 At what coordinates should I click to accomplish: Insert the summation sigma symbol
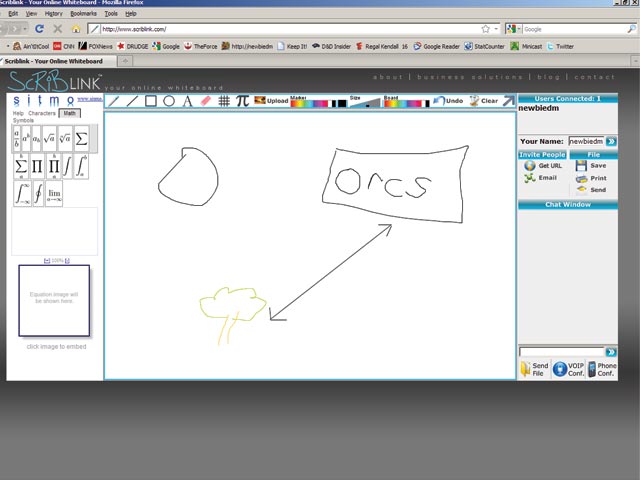[82, 138]
